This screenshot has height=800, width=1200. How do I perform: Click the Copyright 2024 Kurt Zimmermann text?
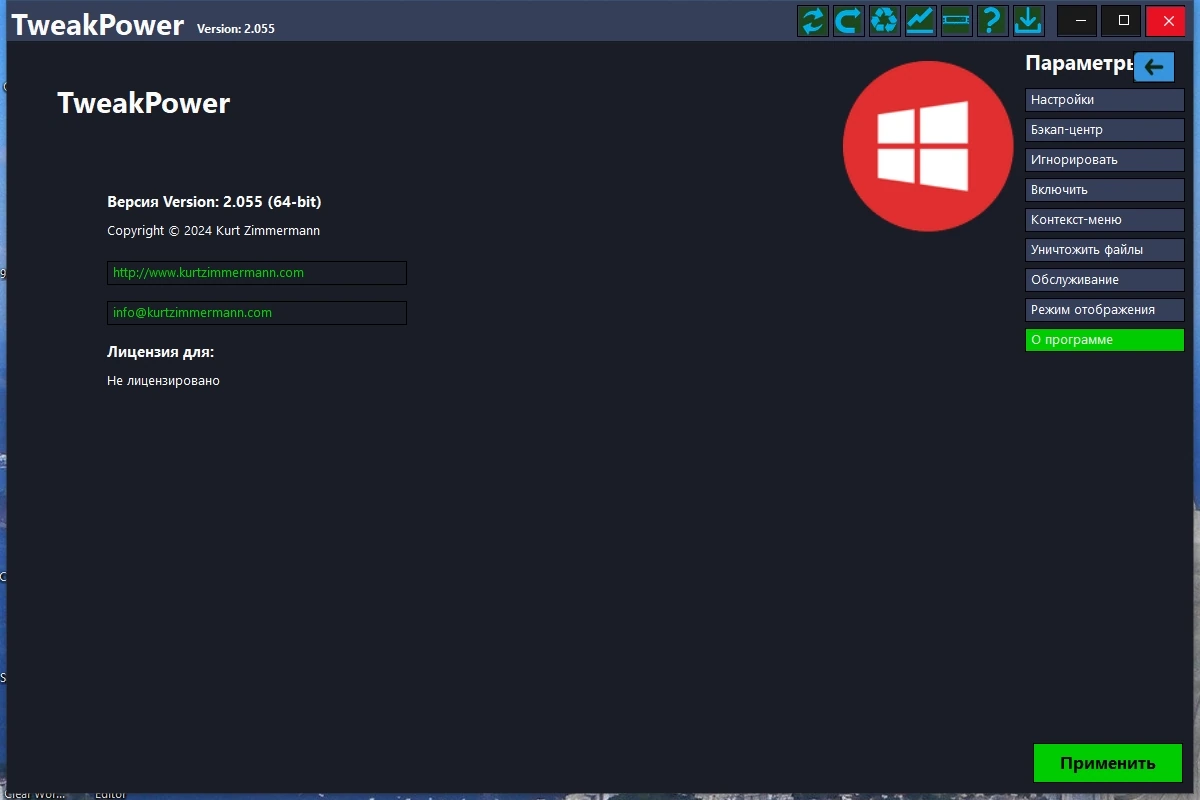(x=214, y=231)
